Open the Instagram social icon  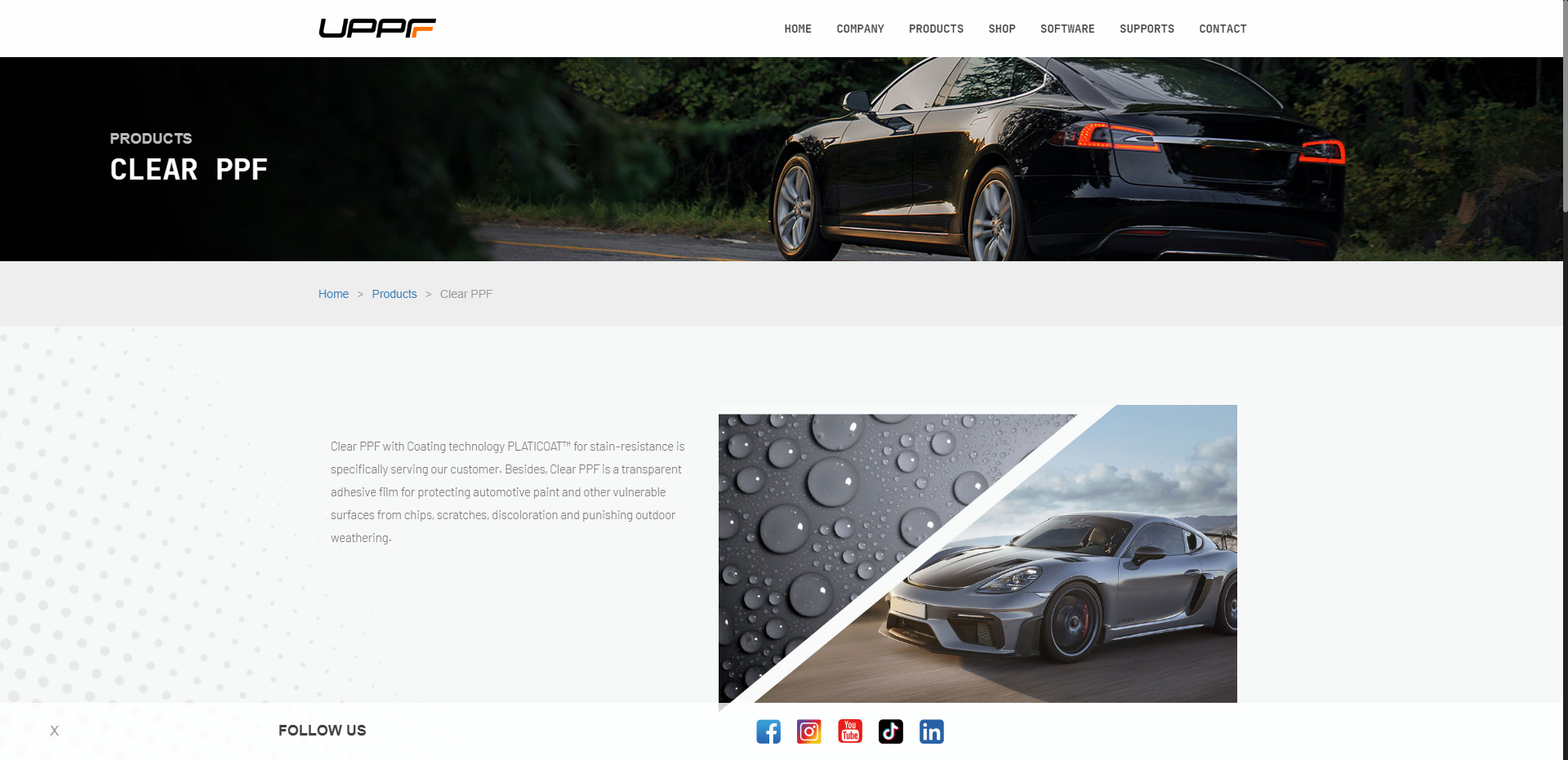click(x=809, y=731)
